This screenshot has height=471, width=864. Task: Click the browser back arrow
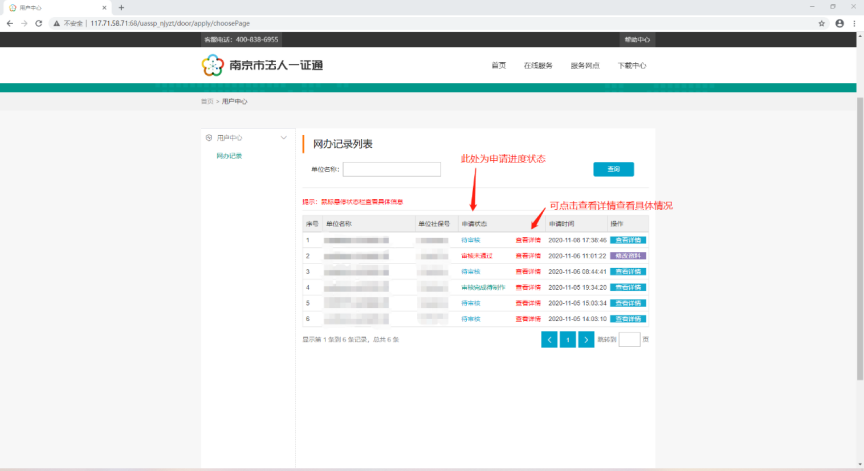point(9,23)
